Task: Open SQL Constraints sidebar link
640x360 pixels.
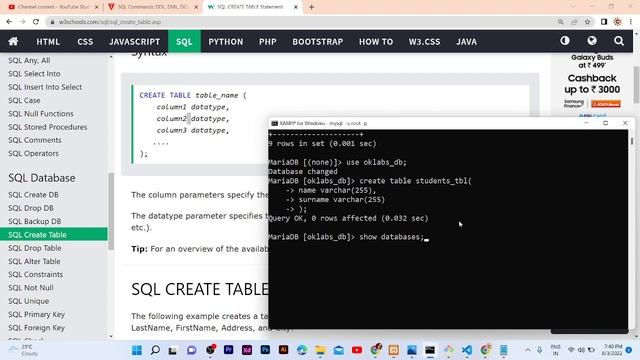Action: click(36, 274)
